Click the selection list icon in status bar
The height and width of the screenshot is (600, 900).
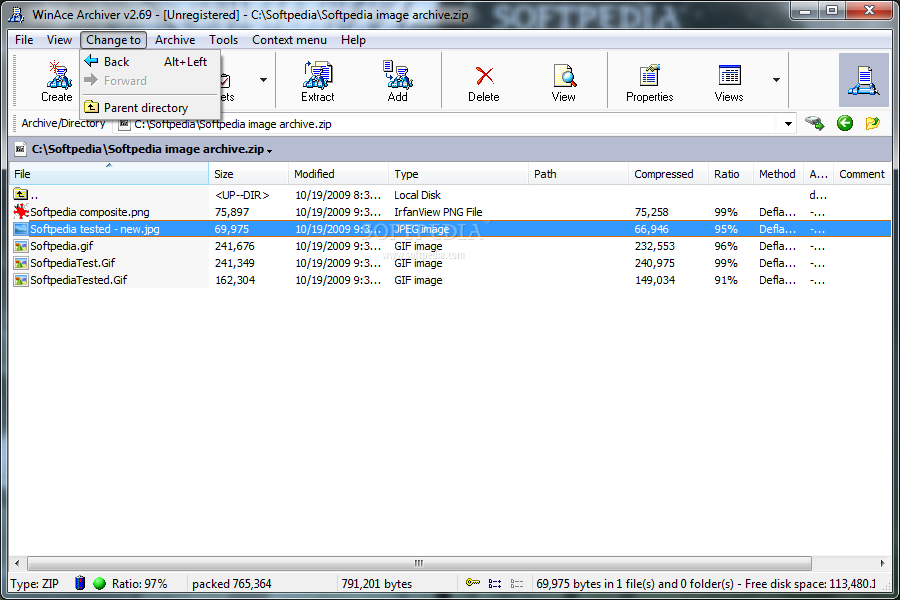[495, 583]
